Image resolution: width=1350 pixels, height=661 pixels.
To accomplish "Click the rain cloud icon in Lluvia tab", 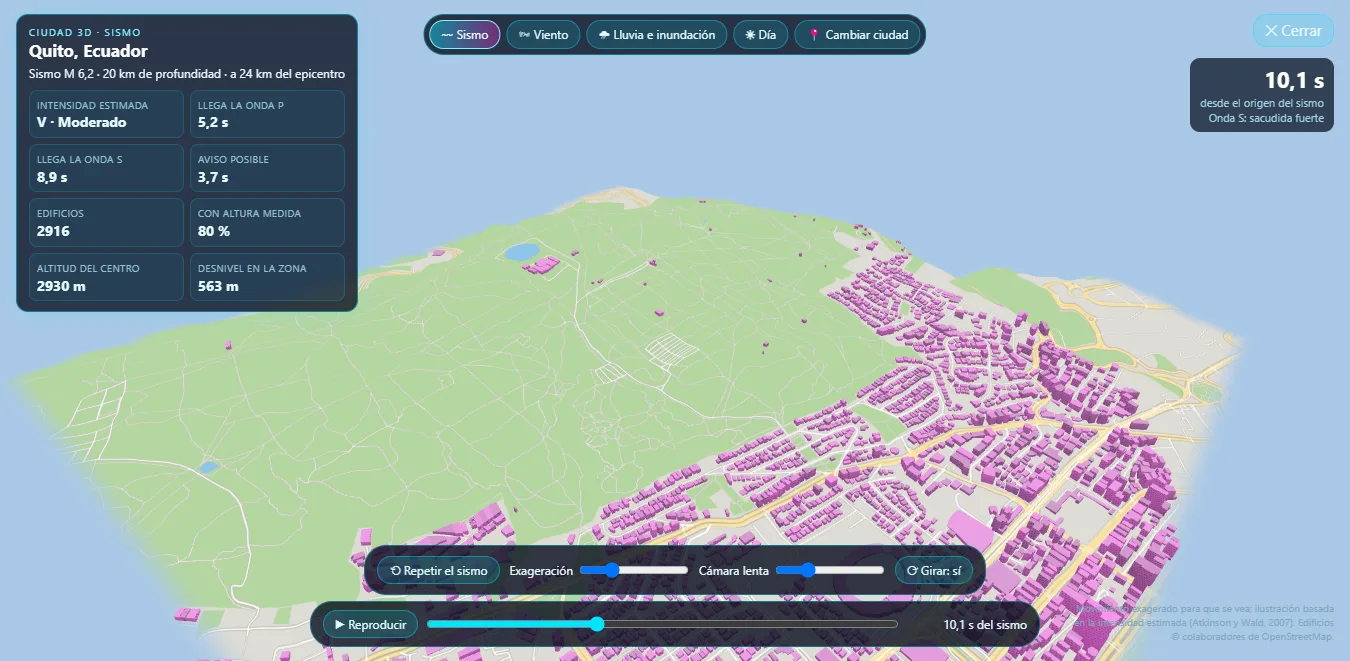I will point(604,35).
